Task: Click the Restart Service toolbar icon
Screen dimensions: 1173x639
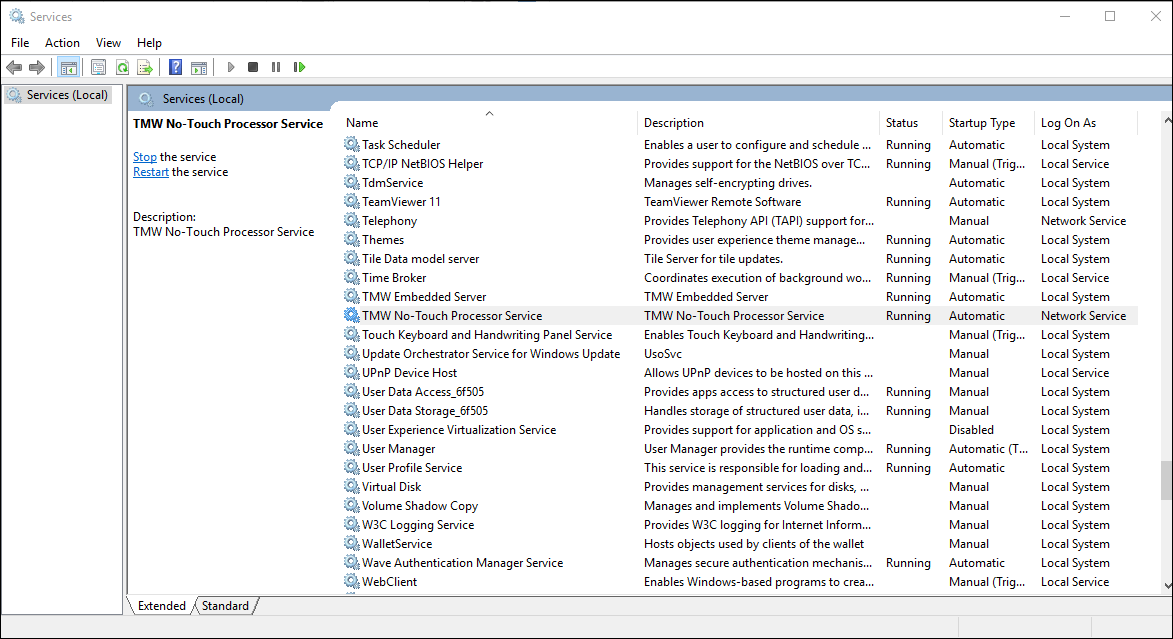Action: 299,67
